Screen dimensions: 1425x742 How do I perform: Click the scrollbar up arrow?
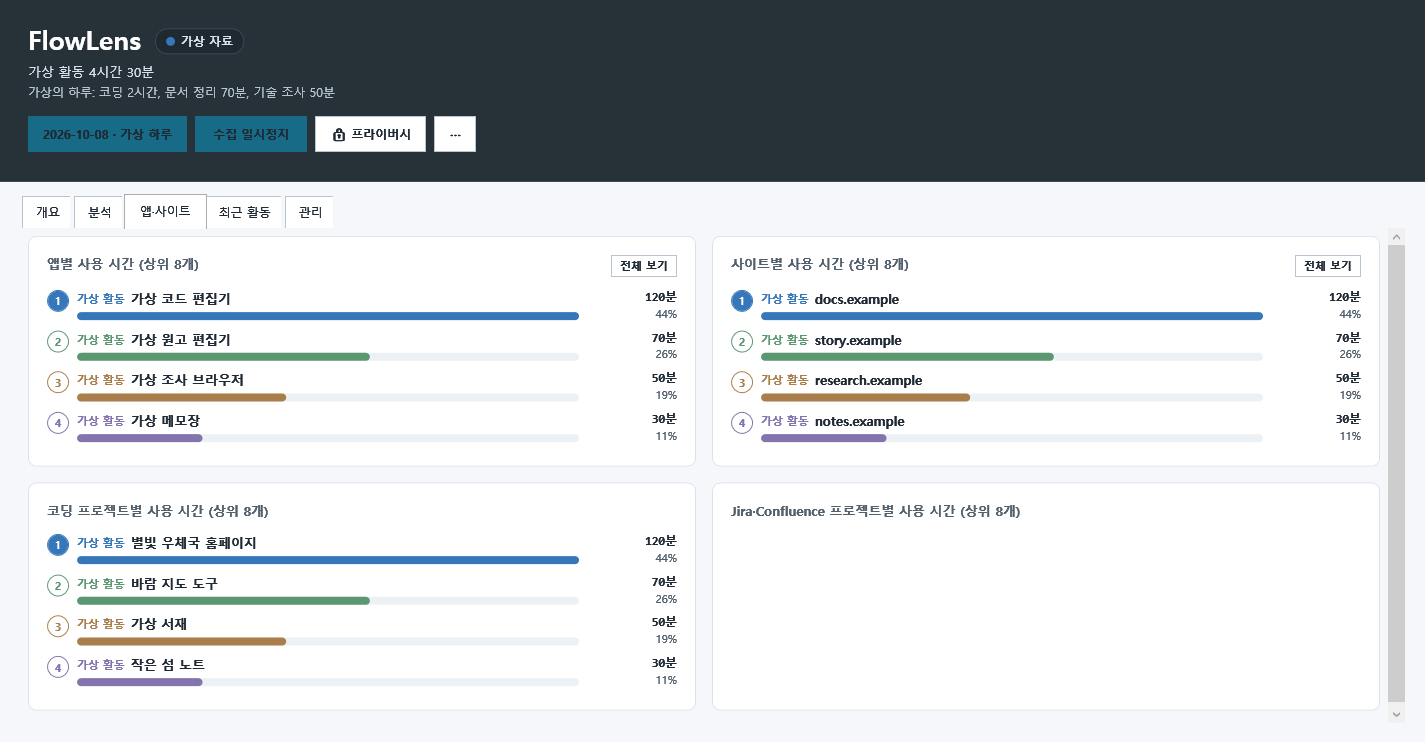1397,237
